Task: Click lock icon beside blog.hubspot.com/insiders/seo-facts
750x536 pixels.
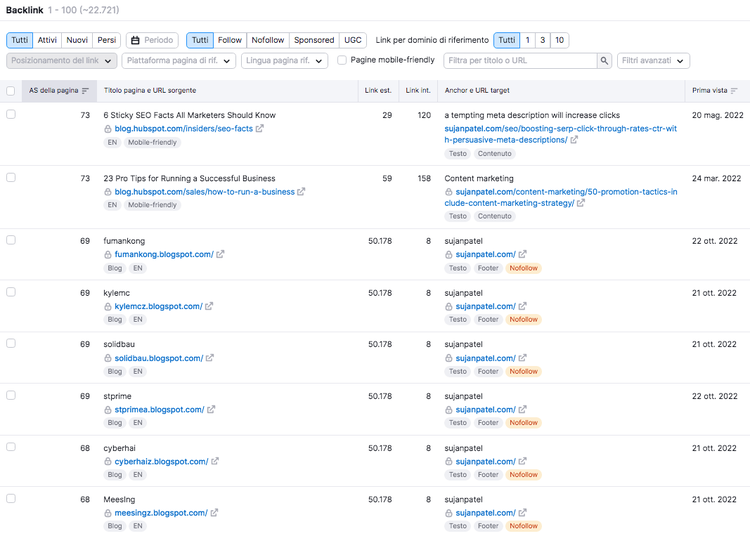Action: (x=108, y=129)
